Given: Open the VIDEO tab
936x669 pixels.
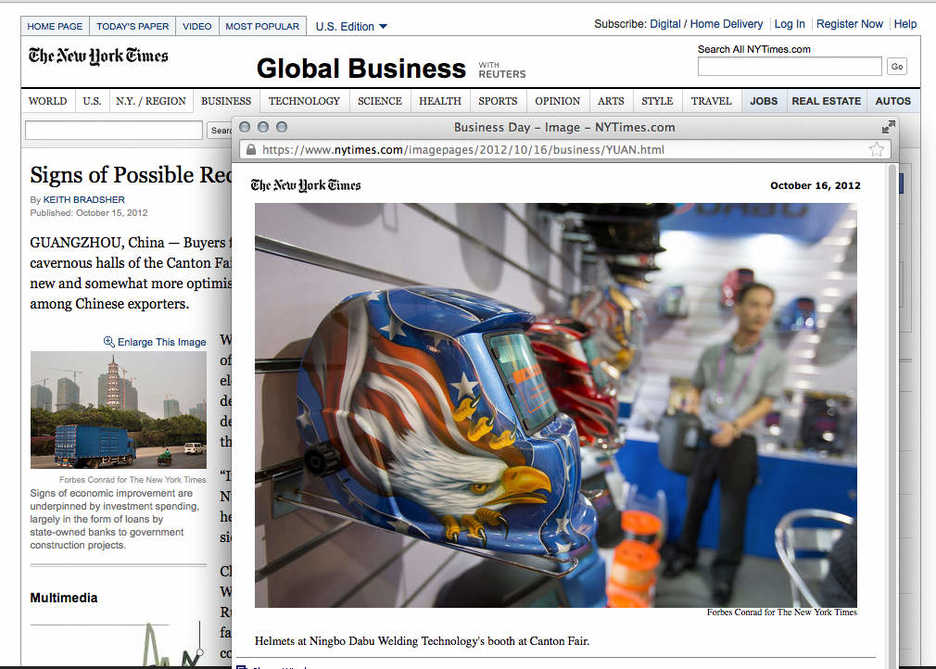Looking at the screenshot, I should (x=197, y=26).
